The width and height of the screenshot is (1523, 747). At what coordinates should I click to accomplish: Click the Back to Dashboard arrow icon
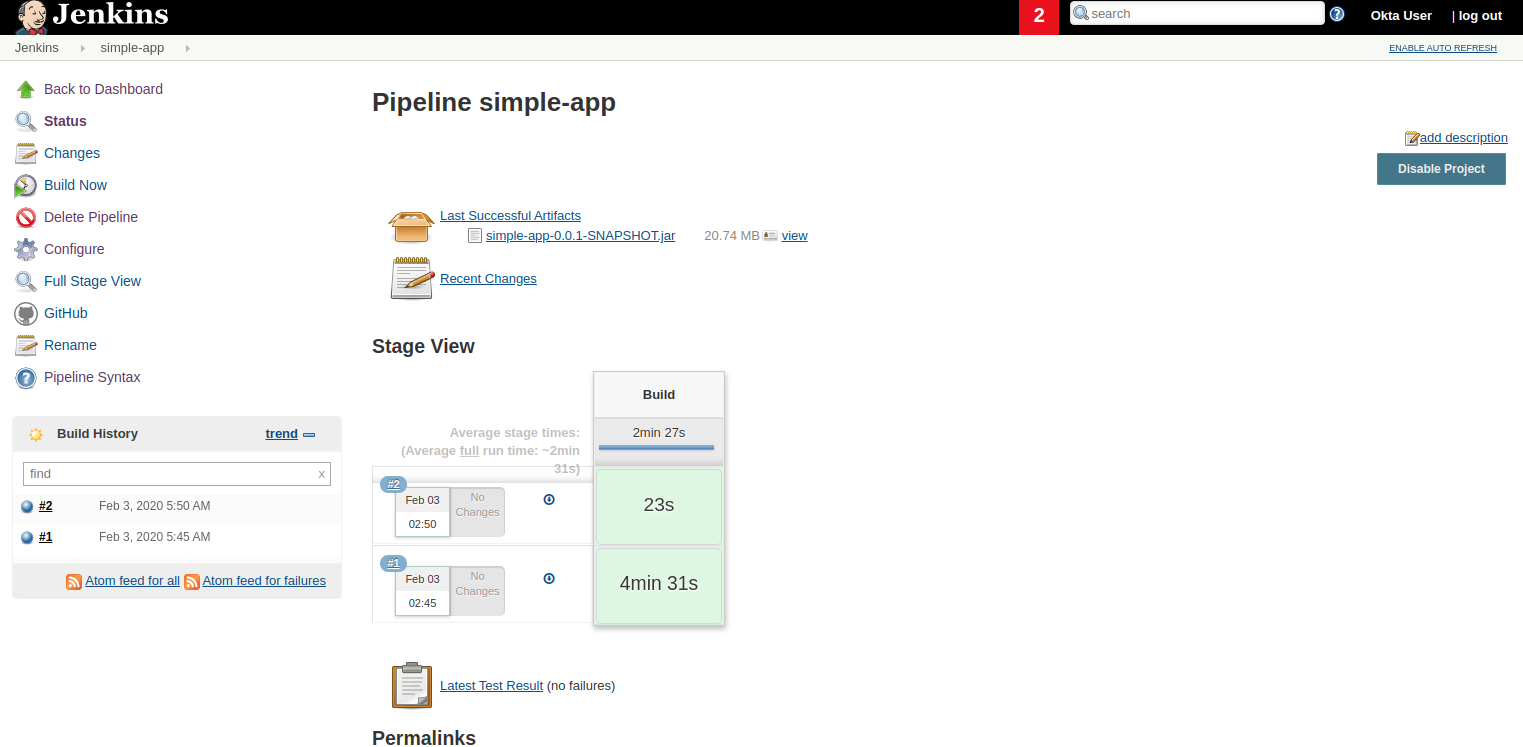pyautogui.click(x=26, y=90)
